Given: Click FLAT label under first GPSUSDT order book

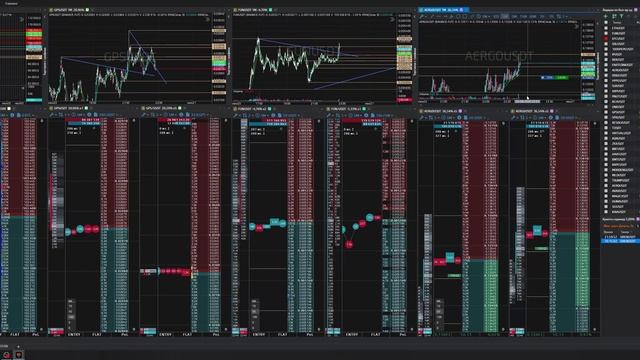Looking at the screenshot, I should 97,335.
